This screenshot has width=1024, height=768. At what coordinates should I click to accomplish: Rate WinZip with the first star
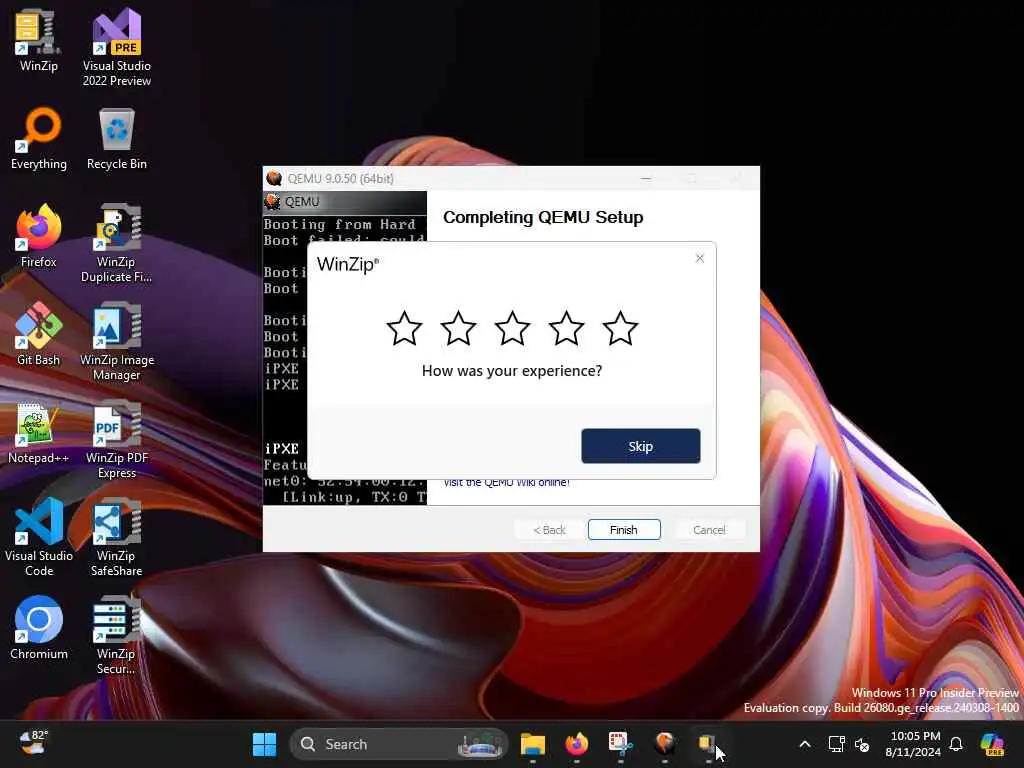(404, 328)
